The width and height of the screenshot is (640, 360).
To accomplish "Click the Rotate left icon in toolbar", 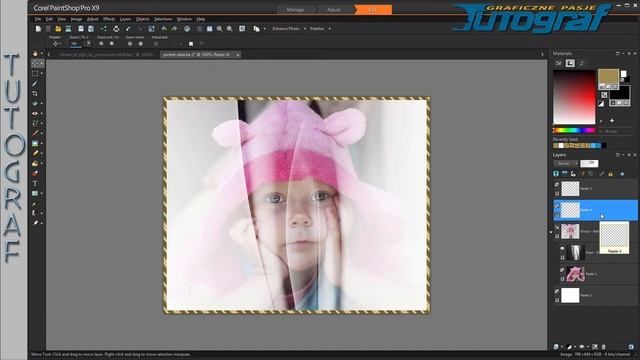I will (x=164, y=29).
